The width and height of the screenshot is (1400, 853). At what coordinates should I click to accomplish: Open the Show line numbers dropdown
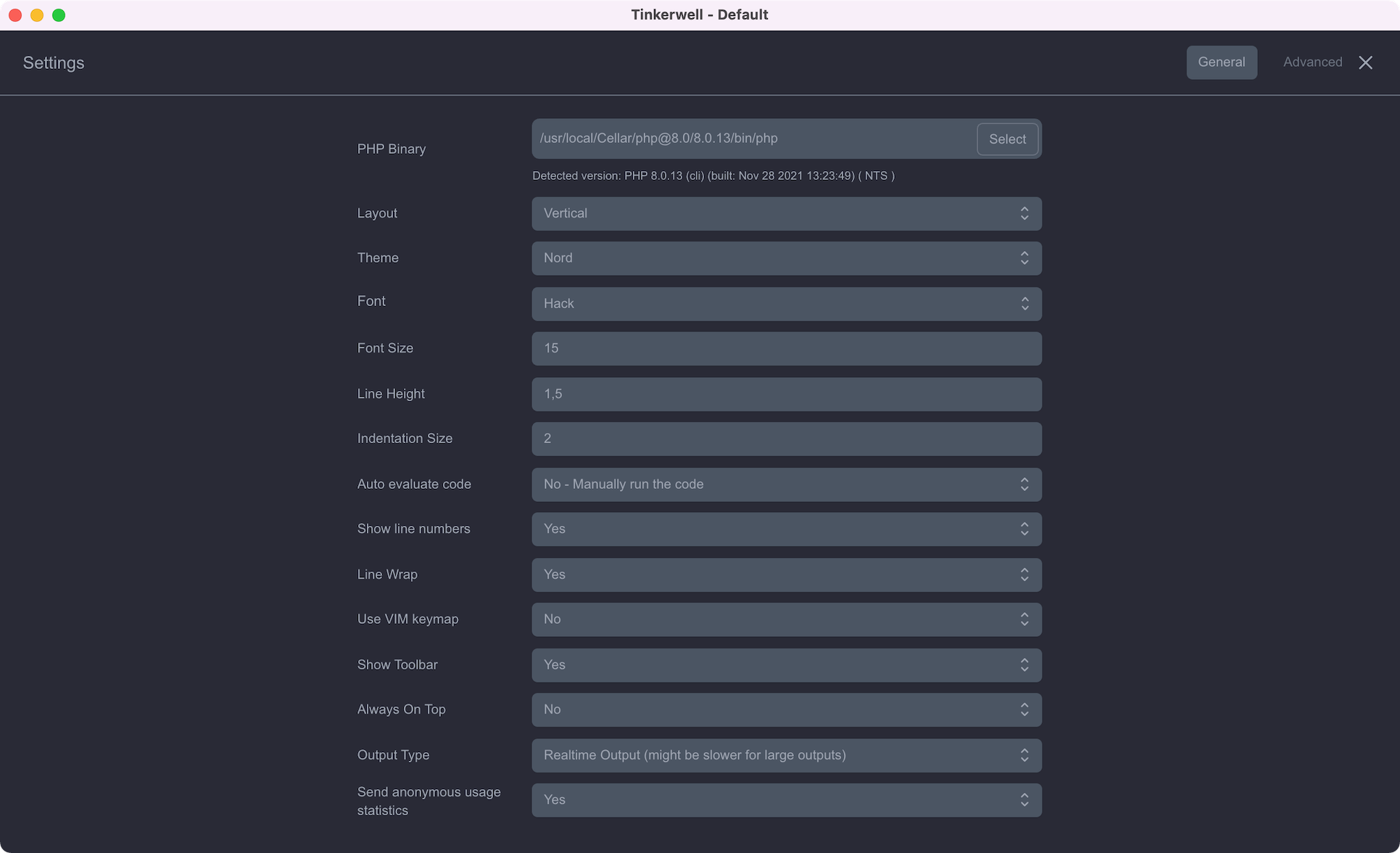pos(787,529)
